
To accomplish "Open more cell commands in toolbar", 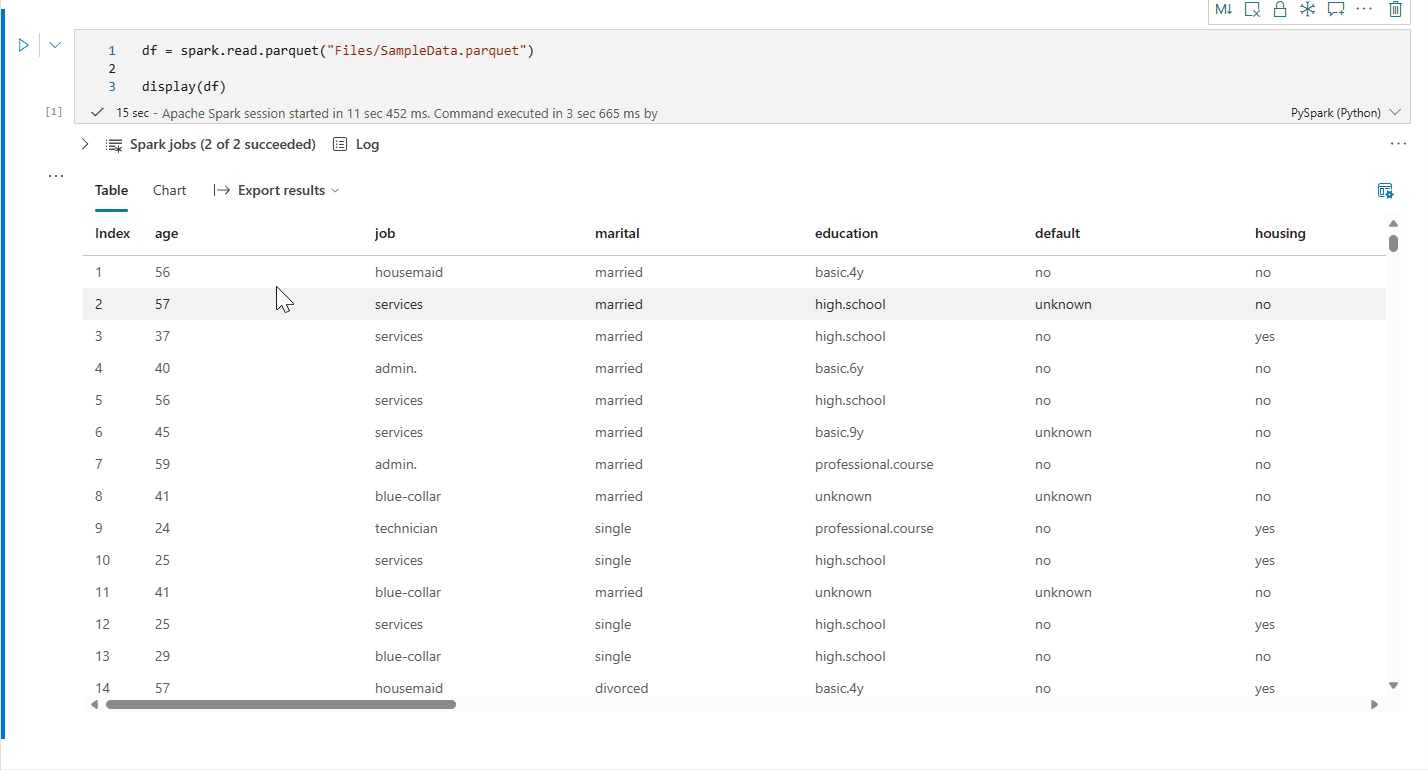I will tap(1364, 9).
